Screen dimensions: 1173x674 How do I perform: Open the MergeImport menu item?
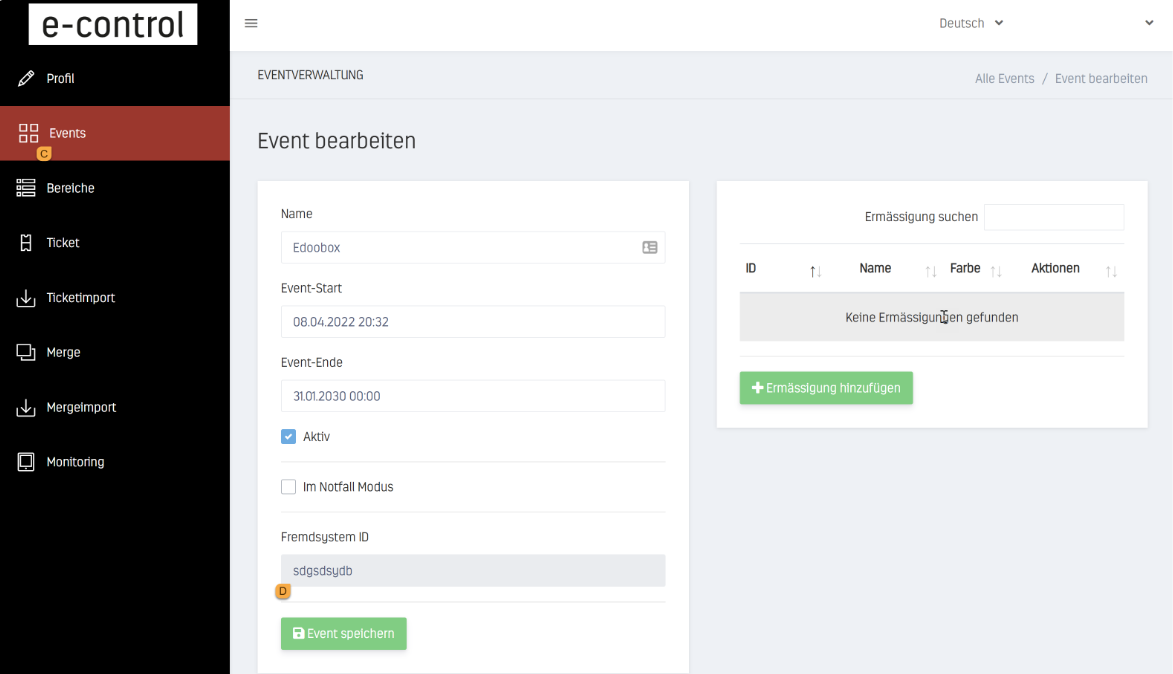pyautogui.click(x=80, y=407)
